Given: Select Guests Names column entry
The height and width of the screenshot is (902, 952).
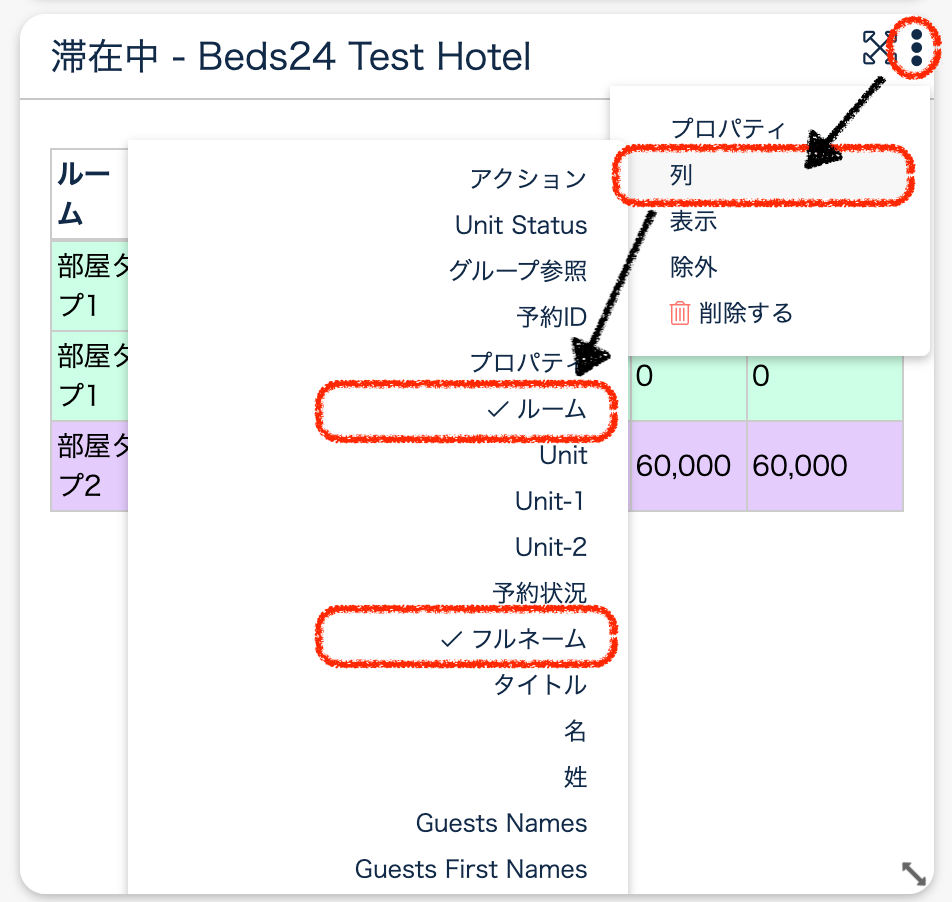Looking at the screenshot, I should coord(501,823).
